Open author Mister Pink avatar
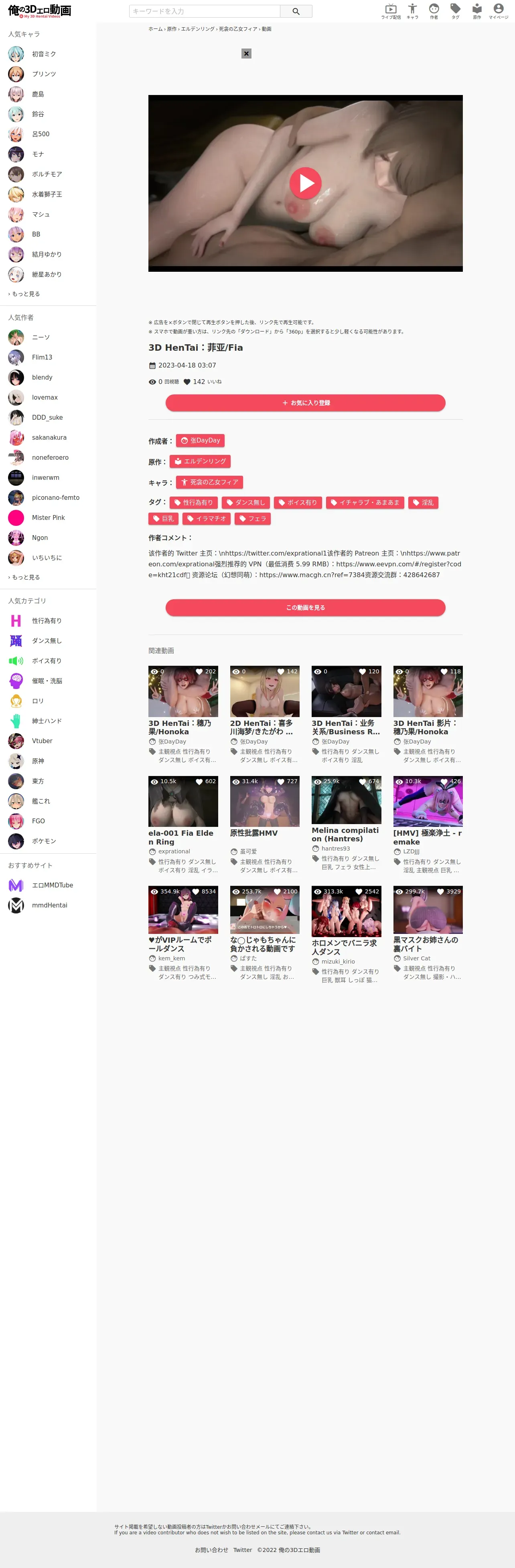 [16, 518]
